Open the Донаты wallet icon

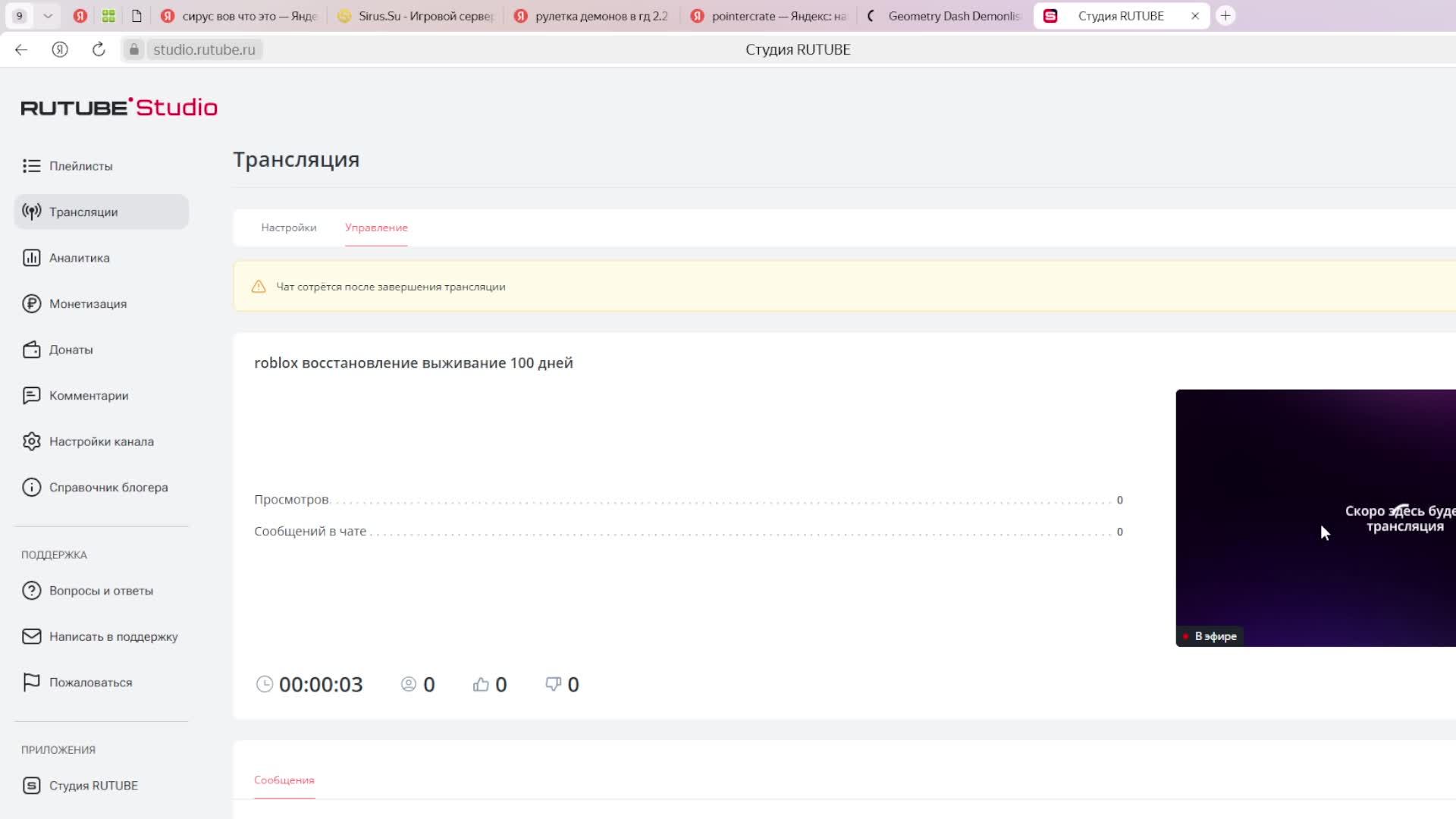[31, 350]
